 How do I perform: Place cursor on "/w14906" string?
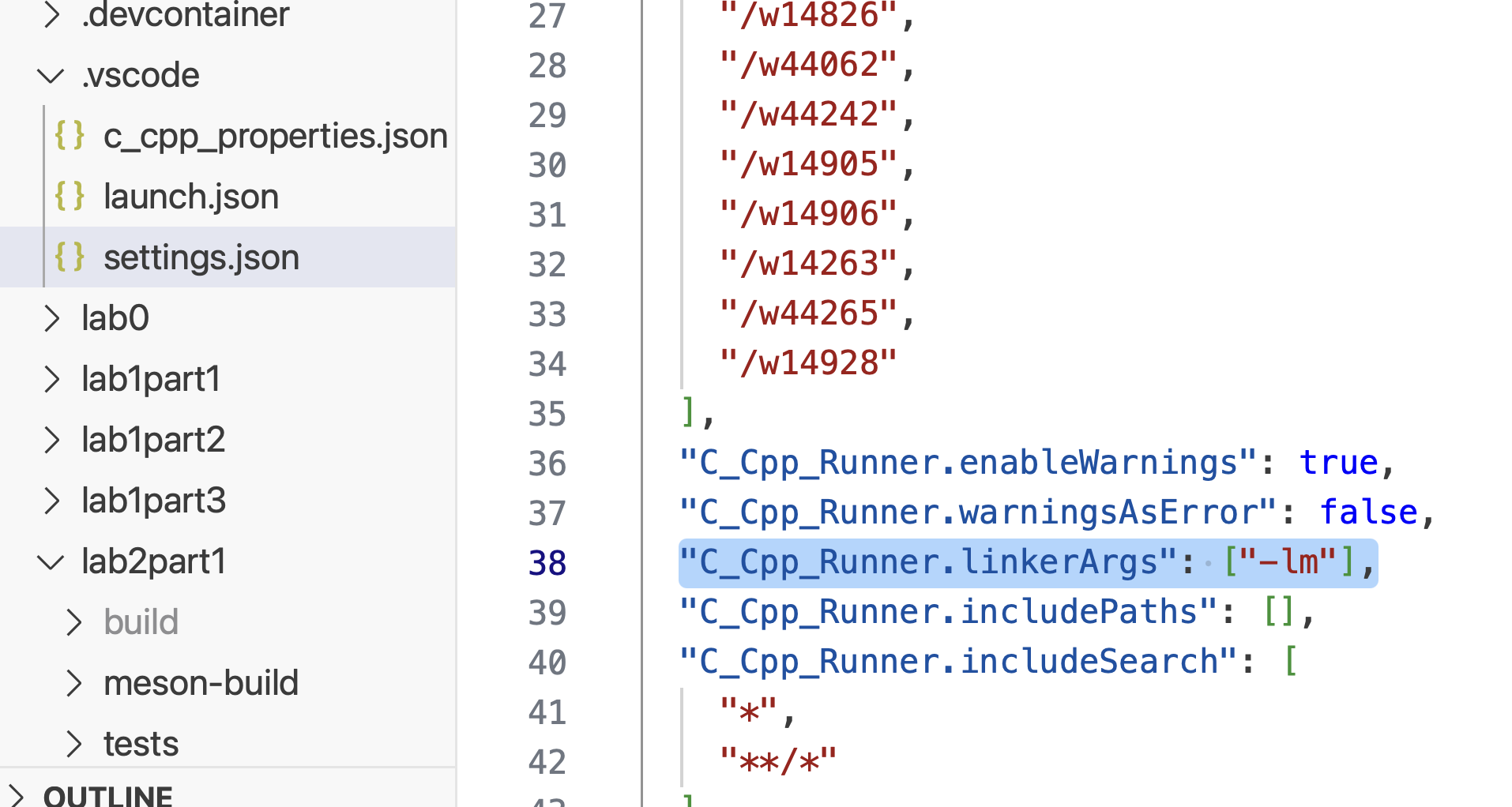[x=808, y=214]
